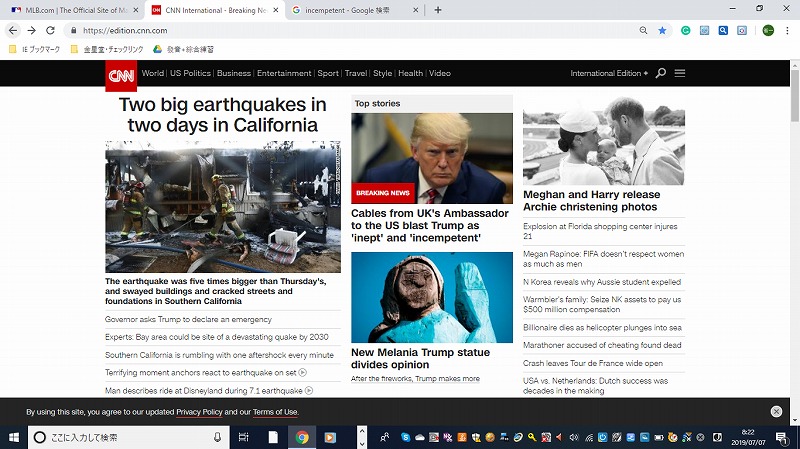Screen dimensions: 800x449
Task: Bookmark this page with the star icon
Action: (662, 31)
